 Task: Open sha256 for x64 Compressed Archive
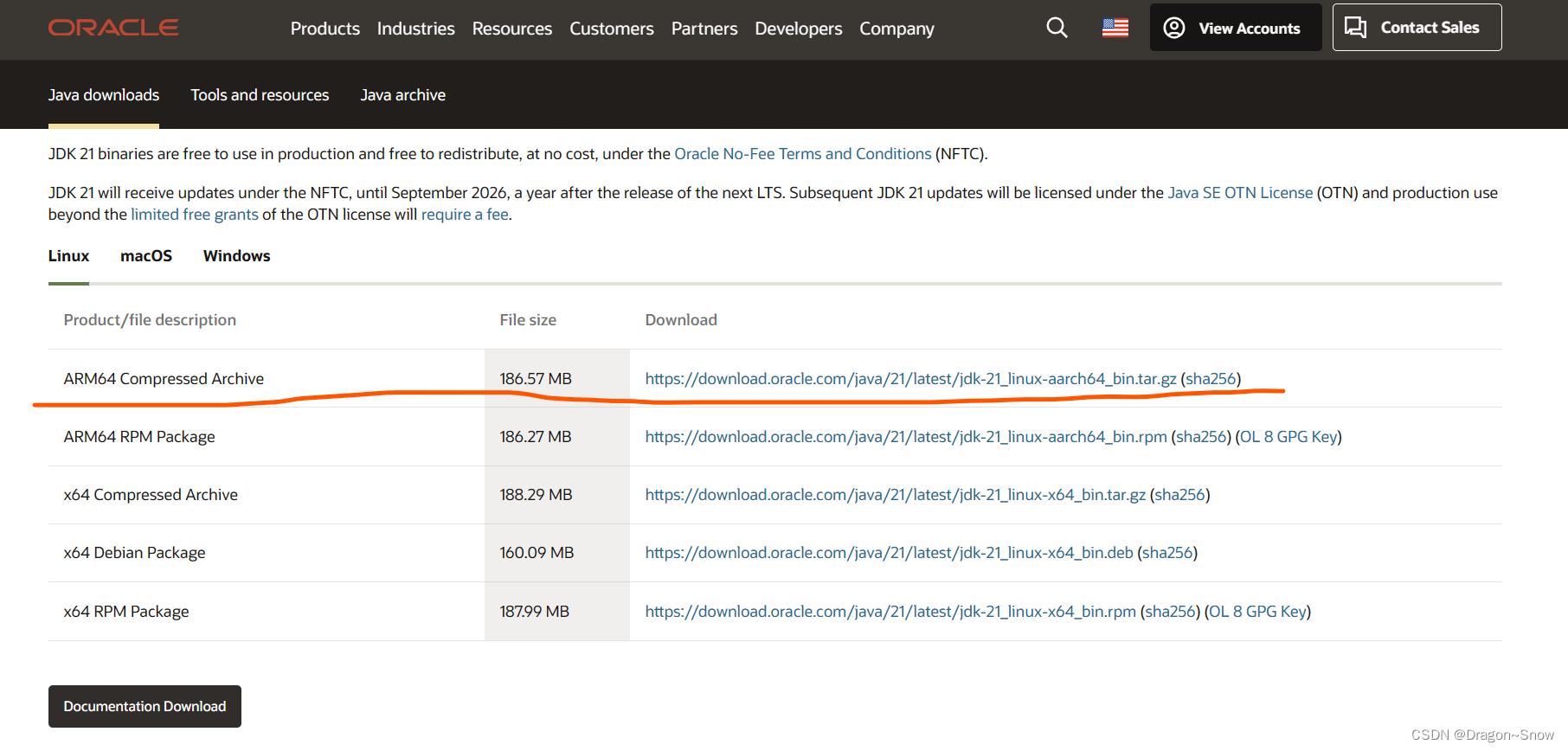pyautogui.click(x=1180, y=495)
